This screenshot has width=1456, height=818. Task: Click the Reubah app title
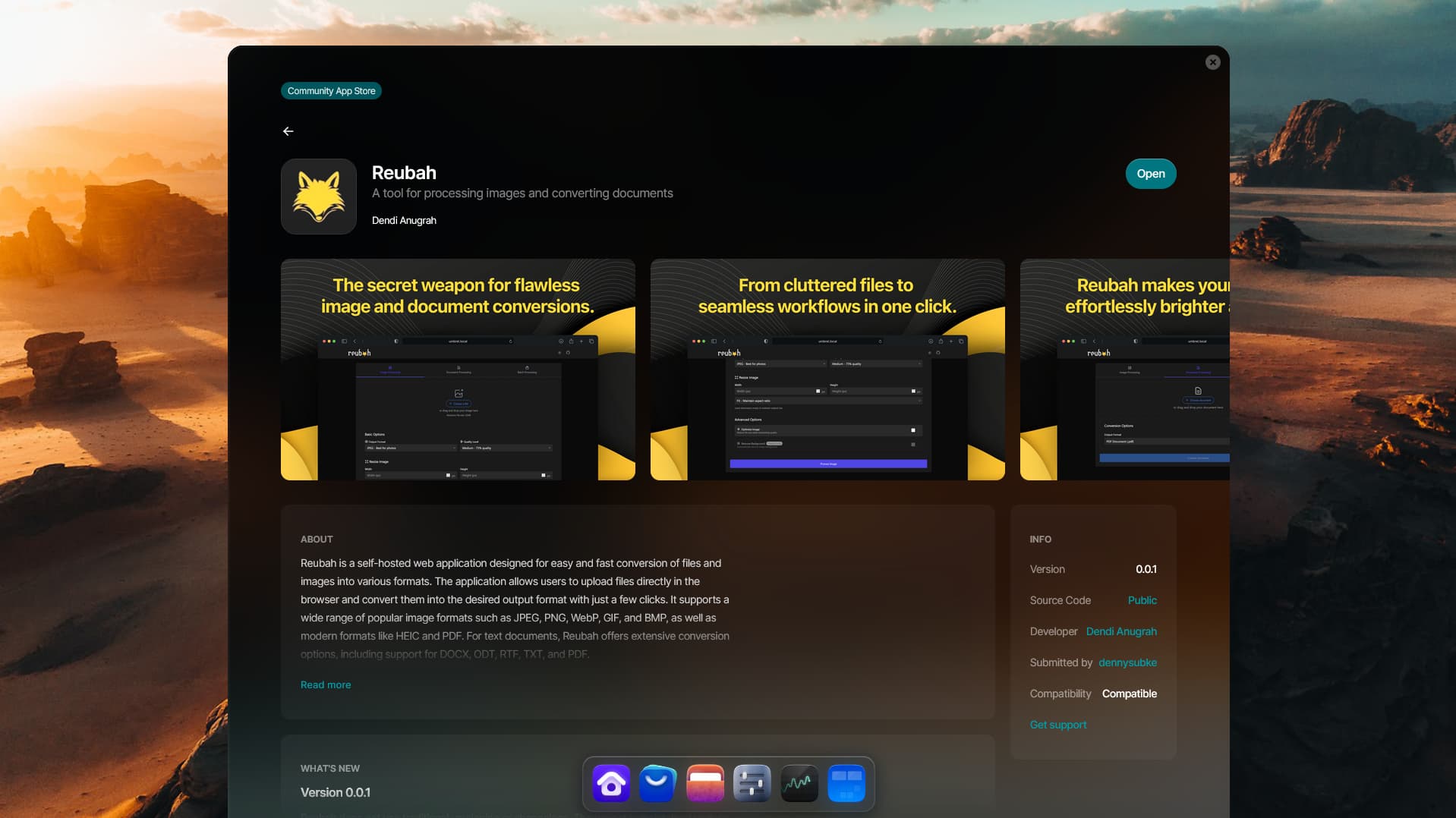pos(404,172)
